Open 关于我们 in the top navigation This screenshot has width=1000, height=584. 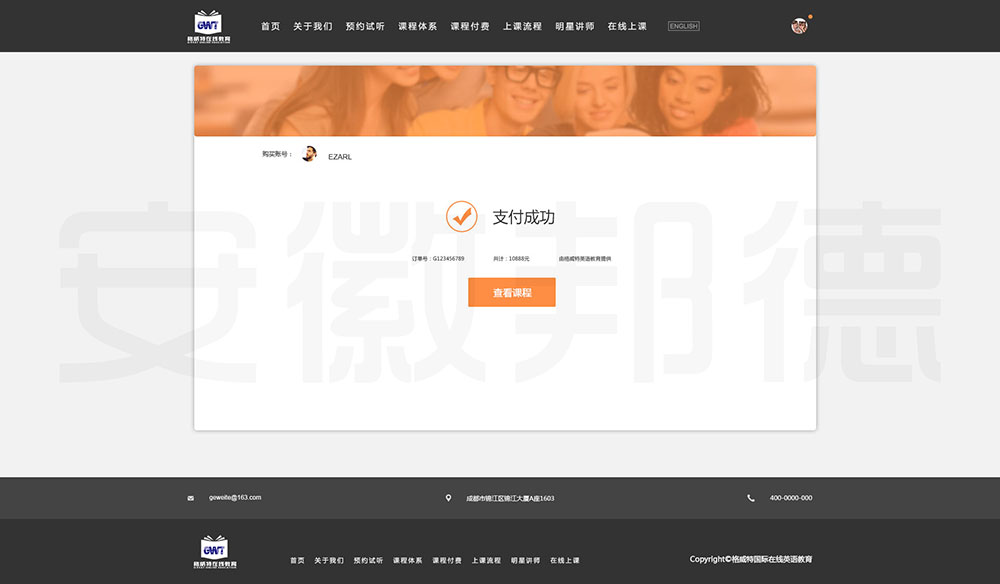[313, 26]
